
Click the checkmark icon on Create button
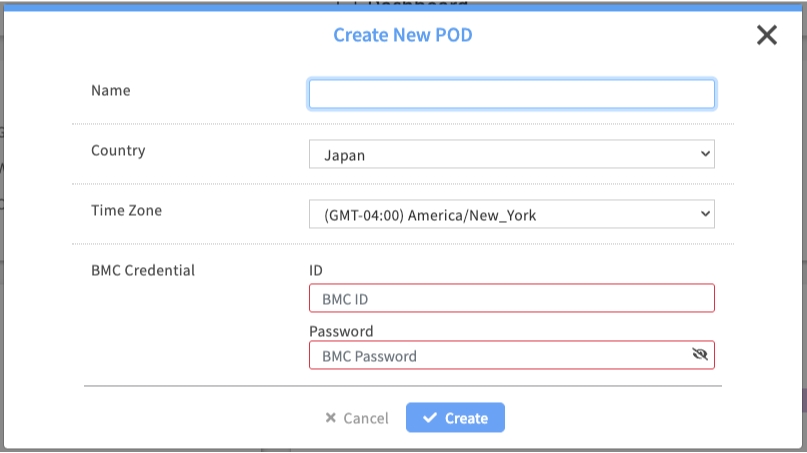[430, 418]
